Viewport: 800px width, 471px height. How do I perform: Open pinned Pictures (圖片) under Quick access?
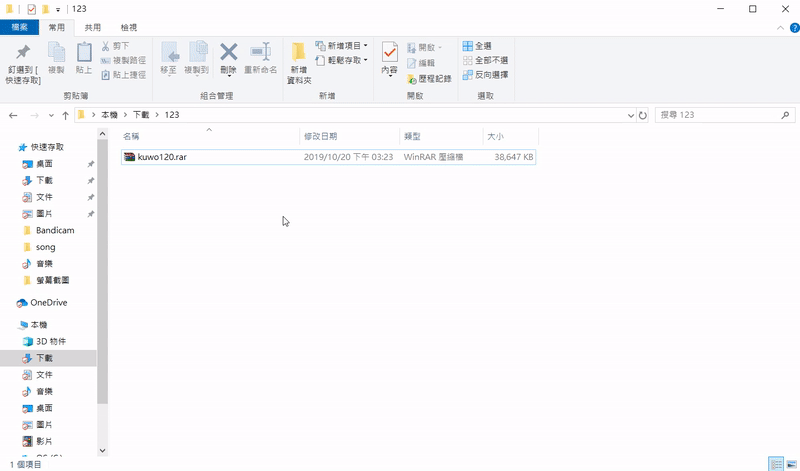44,213
